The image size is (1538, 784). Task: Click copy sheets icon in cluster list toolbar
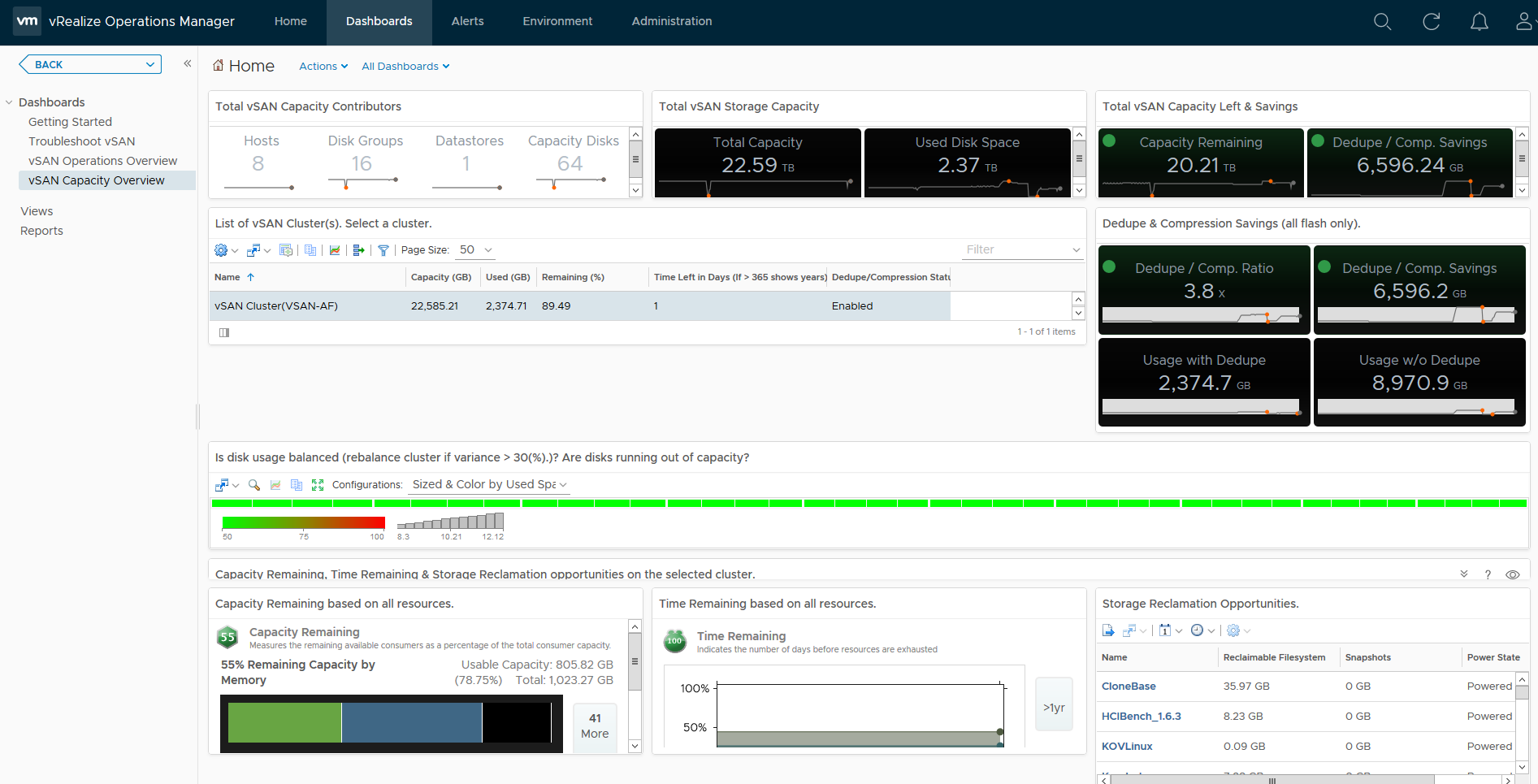(x=310, y=250)
